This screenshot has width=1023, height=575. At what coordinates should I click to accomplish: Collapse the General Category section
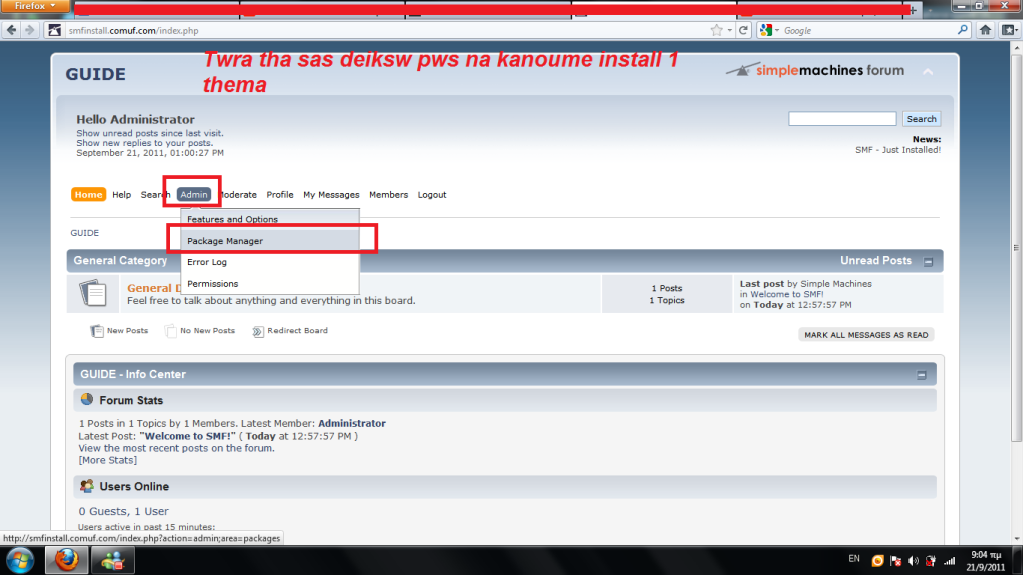coord(928,262)
